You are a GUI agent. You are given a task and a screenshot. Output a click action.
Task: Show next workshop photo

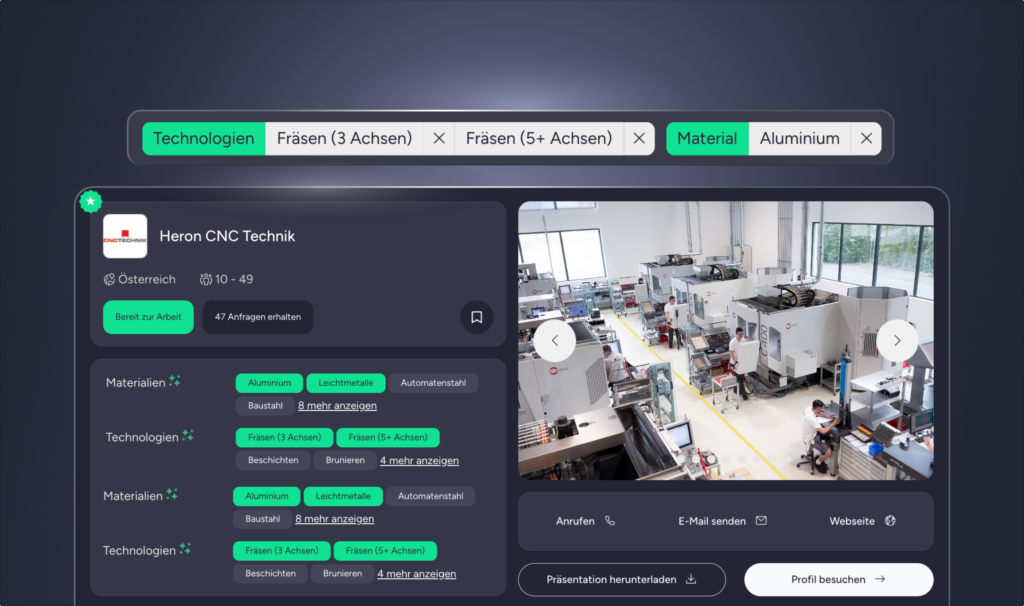(x=896, y=340)
